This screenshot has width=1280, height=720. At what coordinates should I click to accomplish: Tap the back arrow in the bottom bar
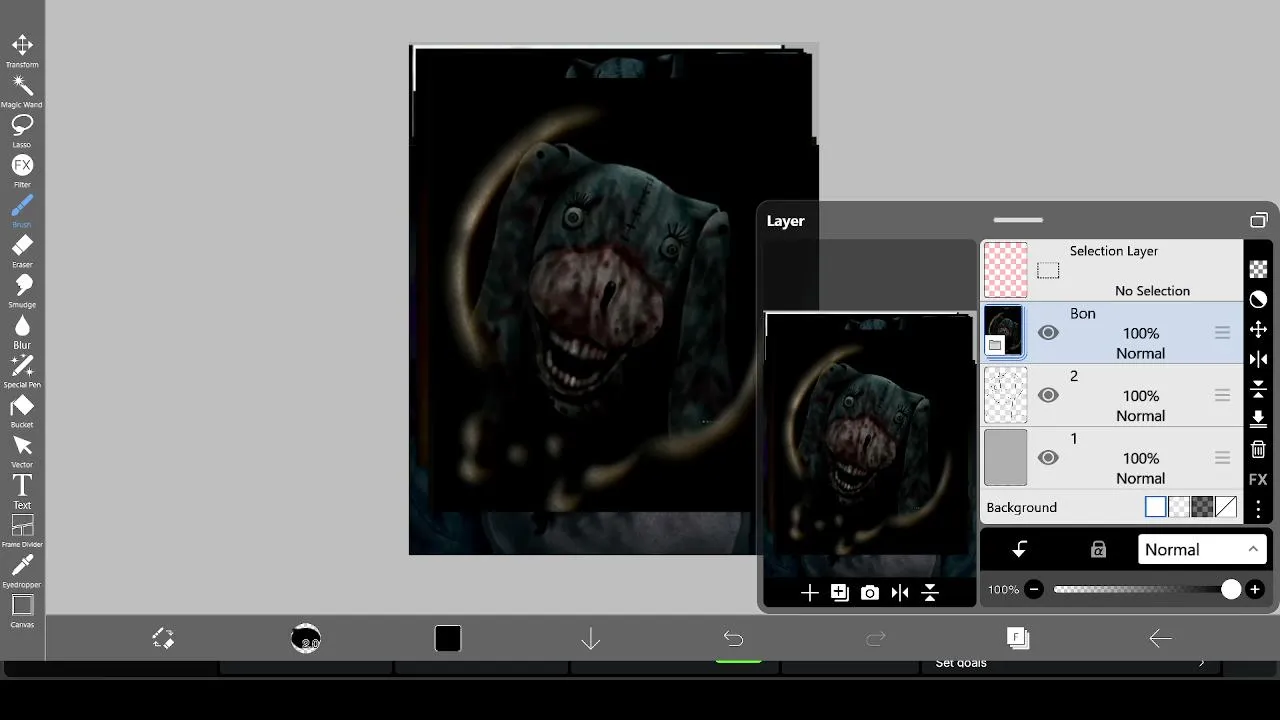1161,638
